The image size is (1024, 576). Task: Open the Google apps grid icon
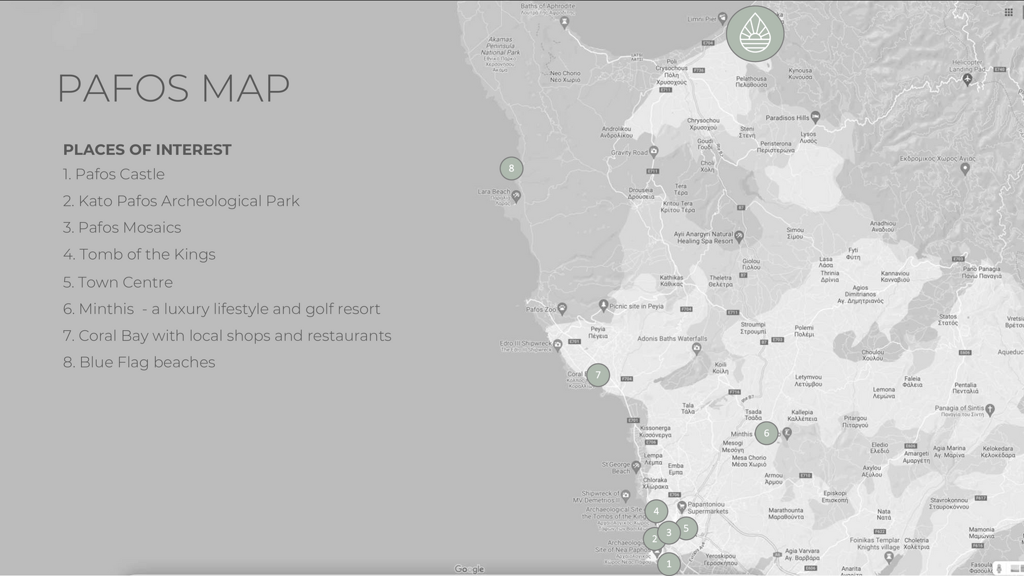(x=1008, y=12)
